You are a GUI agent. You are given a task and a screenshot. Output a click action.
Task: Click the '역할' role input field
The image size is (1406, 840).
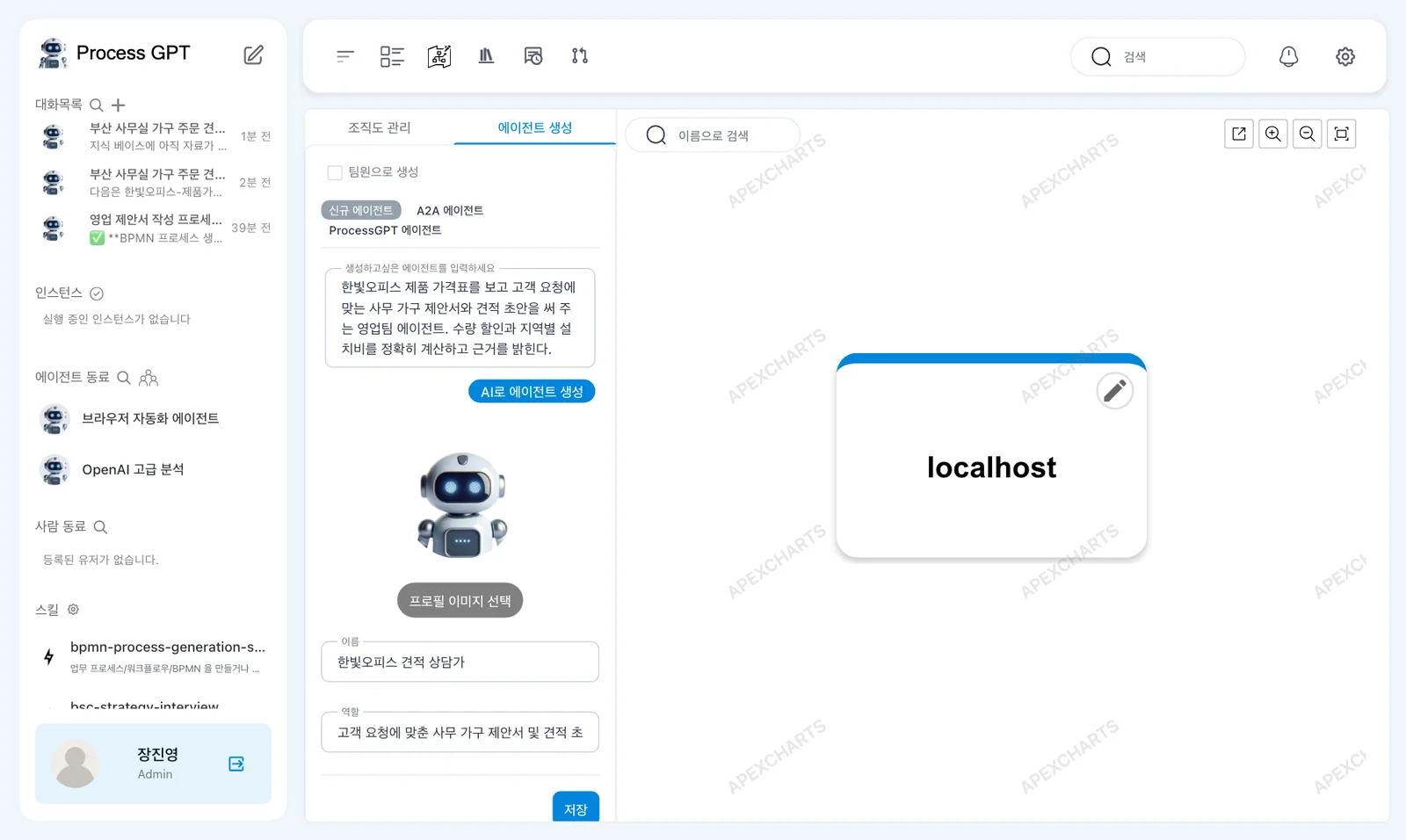pyautogui.click(x=460, y=732)
